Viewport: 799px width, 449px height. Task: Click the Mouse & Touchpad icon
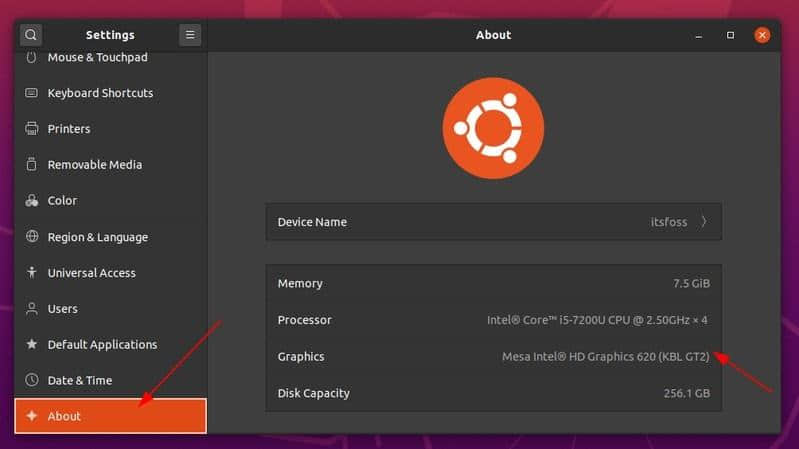pyautogui.click(x=31, y=58)
